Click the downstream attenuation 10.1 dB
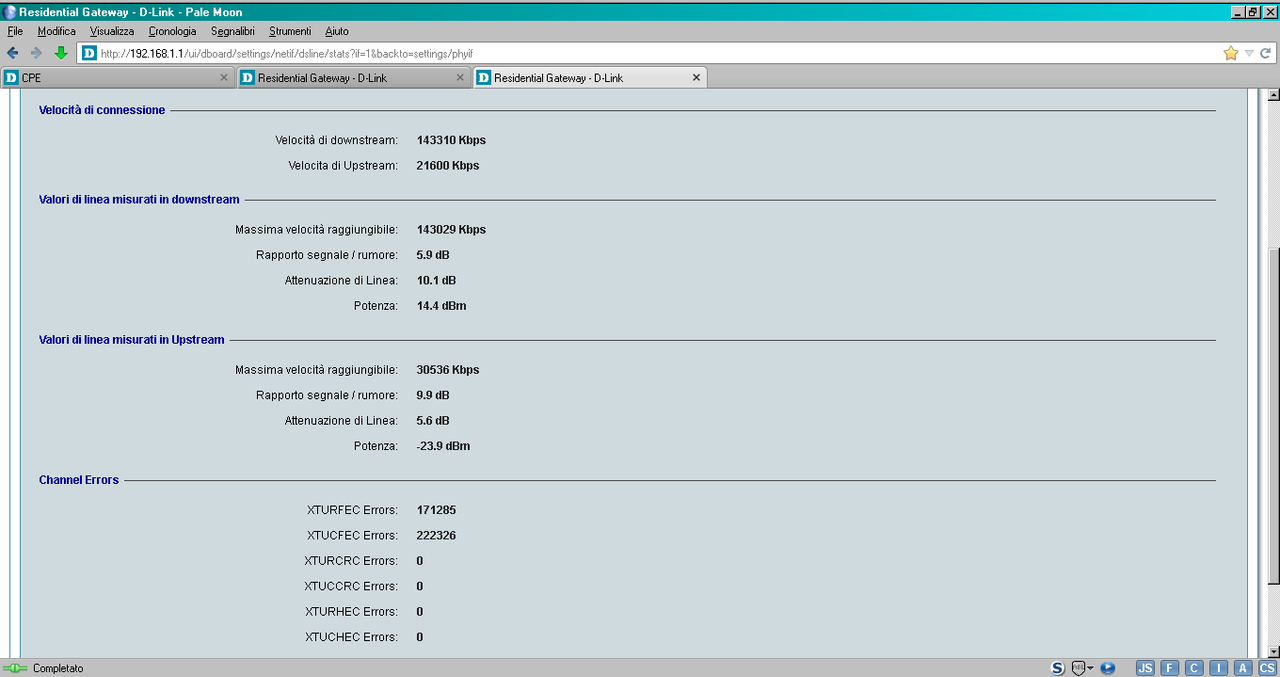1280x677 pixels. 436,280
